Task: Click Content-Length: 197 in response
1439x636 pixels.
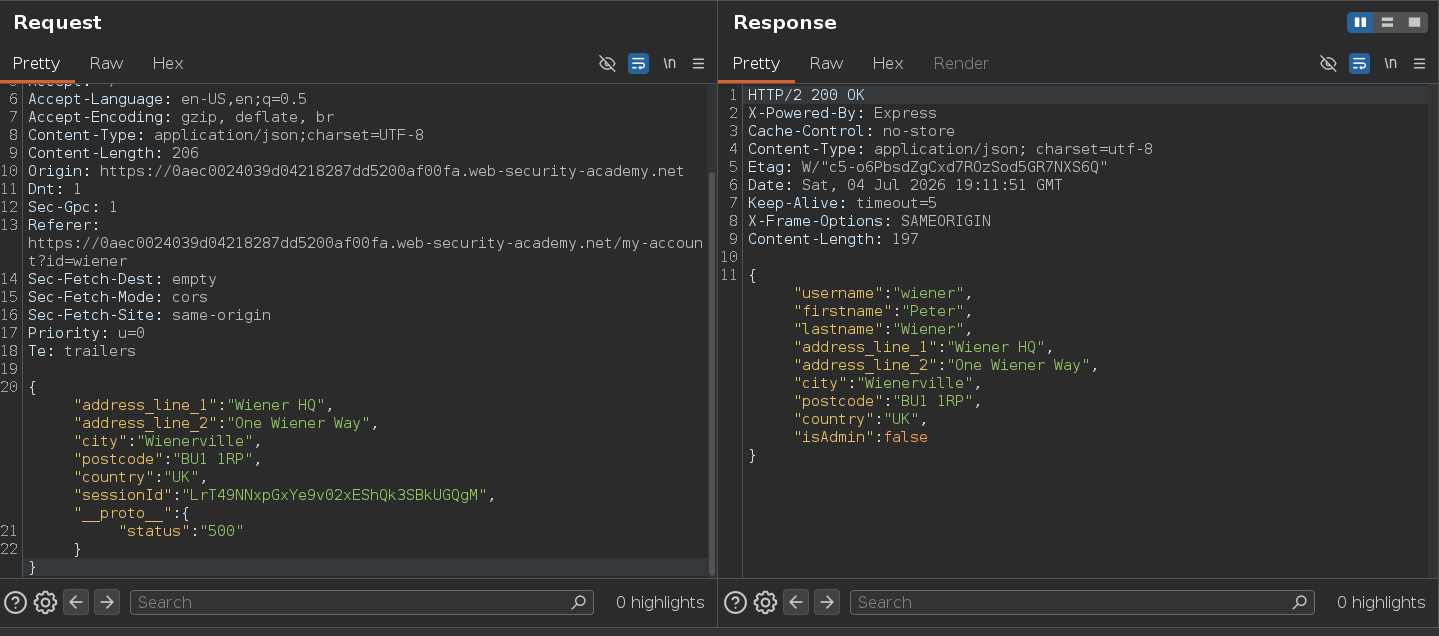Action: click(833, 239)
